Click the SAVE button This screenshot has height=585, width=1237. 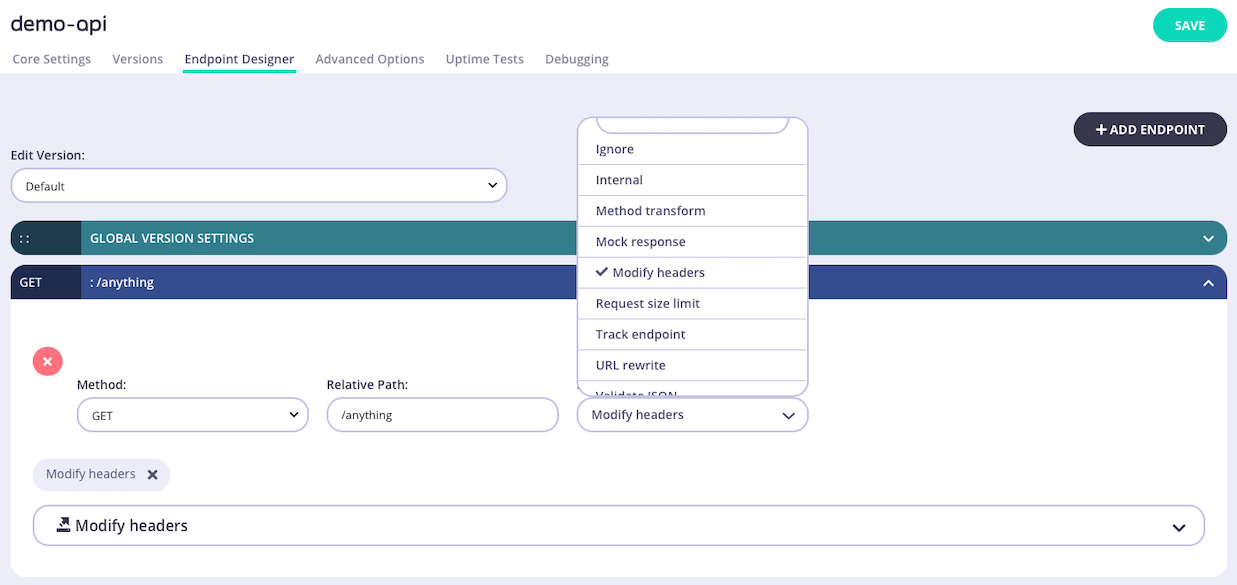point(1189,24)
